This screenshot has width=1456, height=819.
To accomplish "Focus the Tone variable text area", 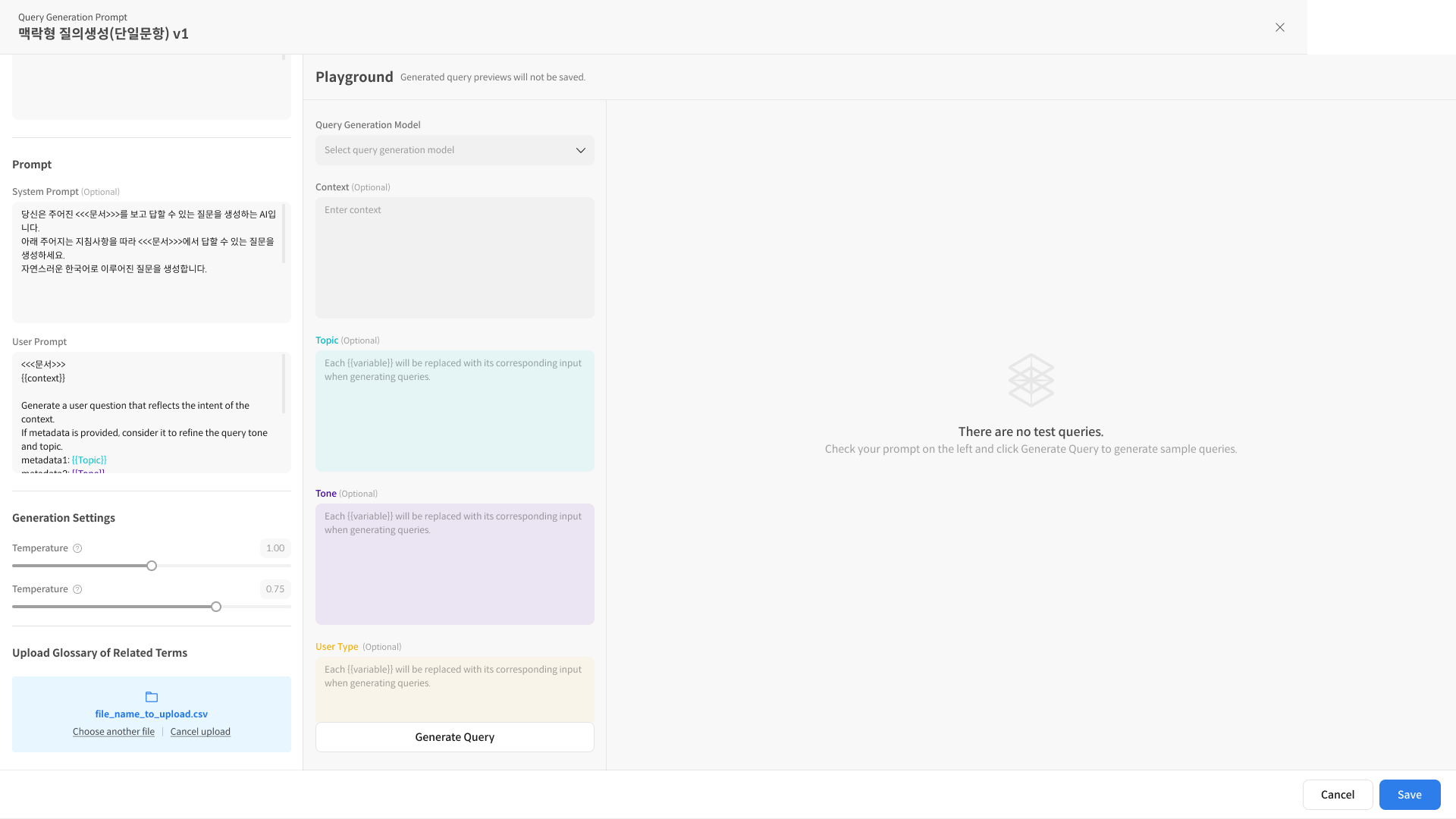I will (x=455, y=564).
